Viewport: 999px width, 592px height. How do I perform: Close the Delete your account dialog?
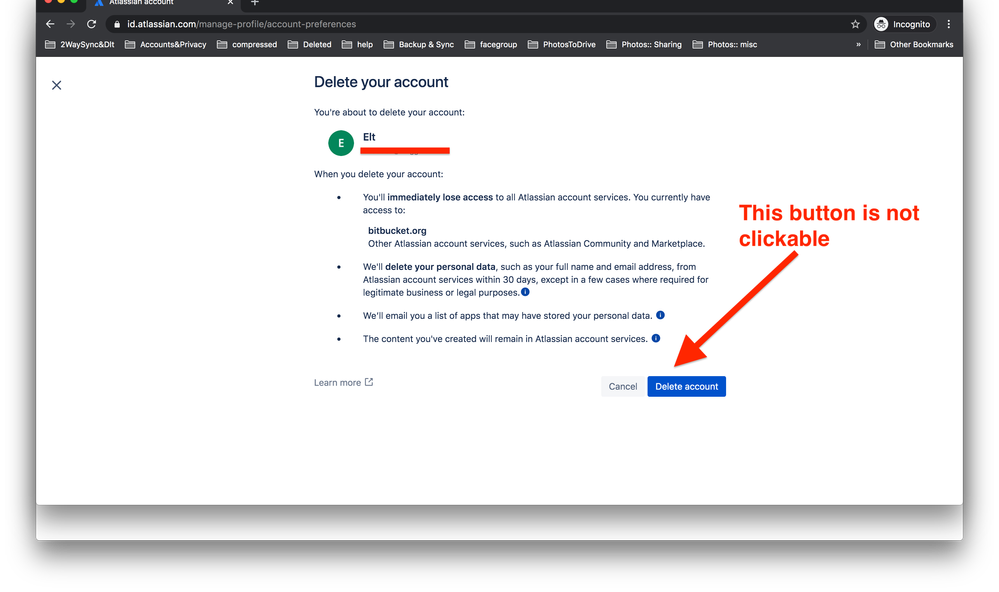point(57,85)
